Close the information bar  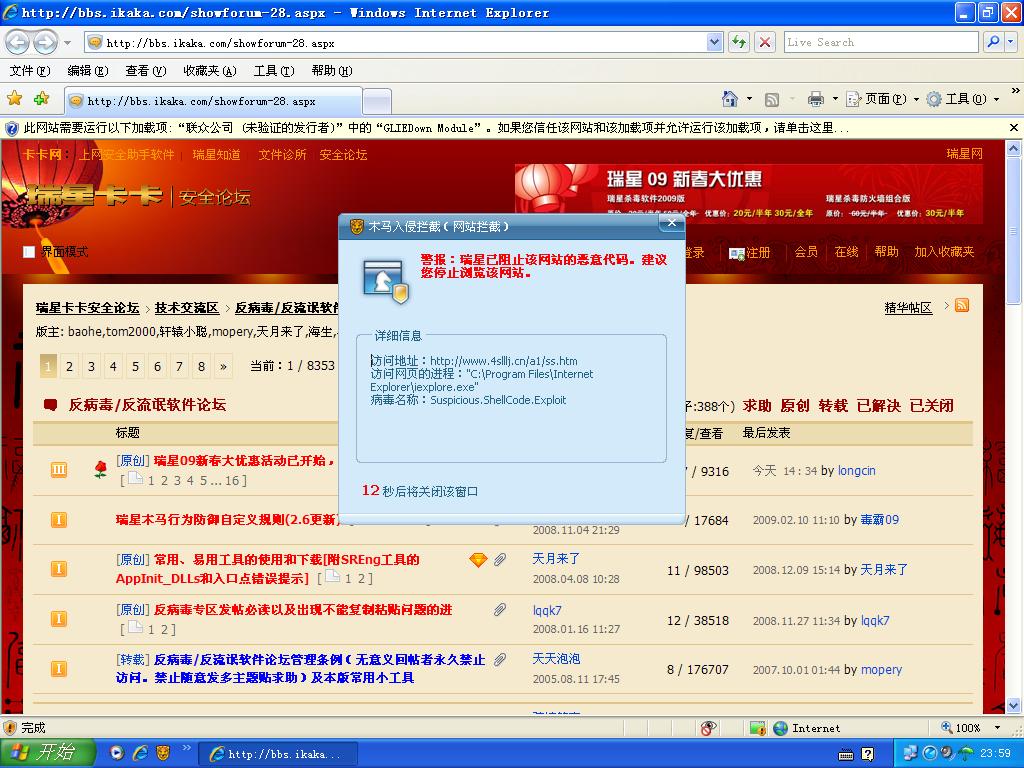1014,128
